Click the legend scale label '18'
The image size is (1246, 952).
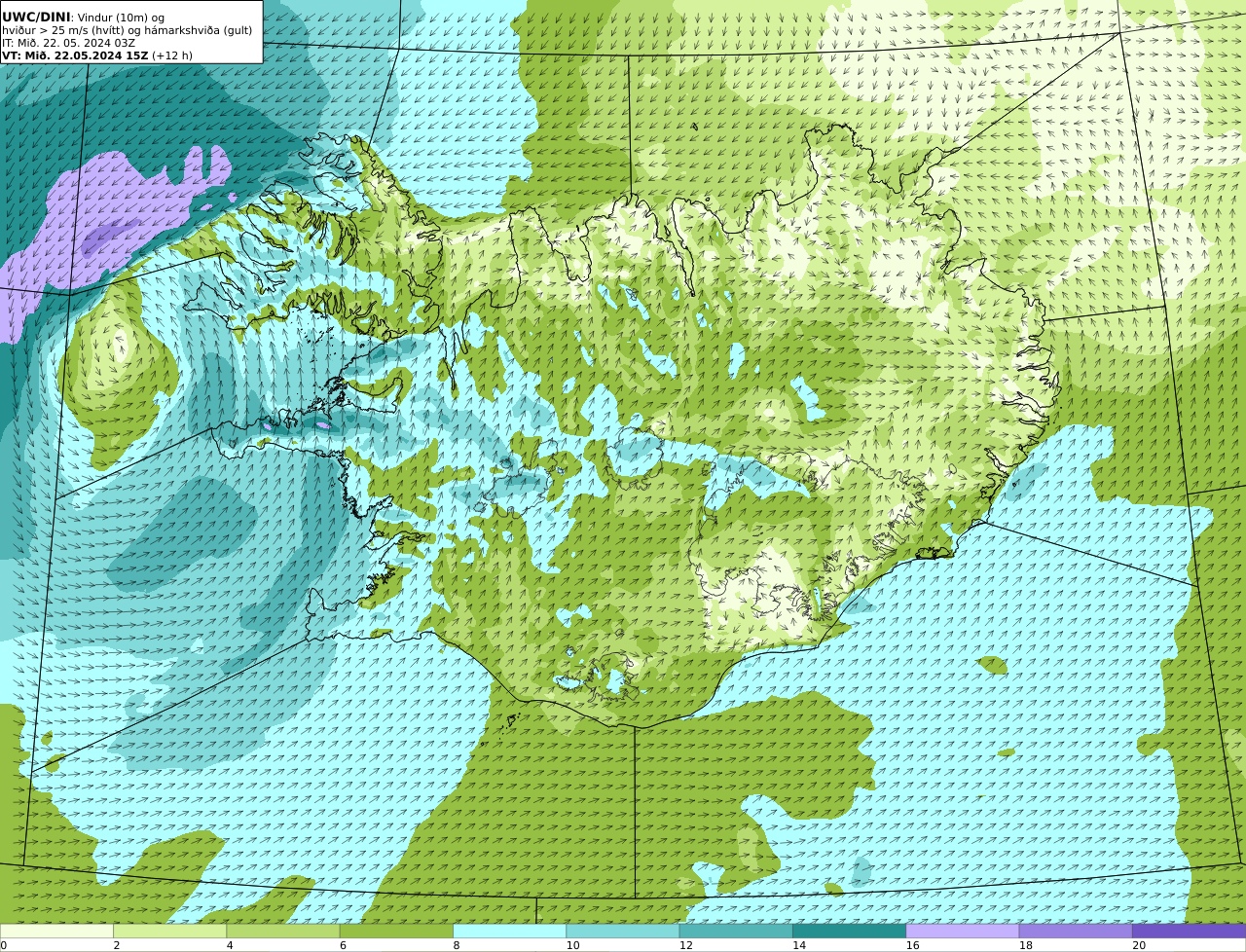pos(1026,945)
